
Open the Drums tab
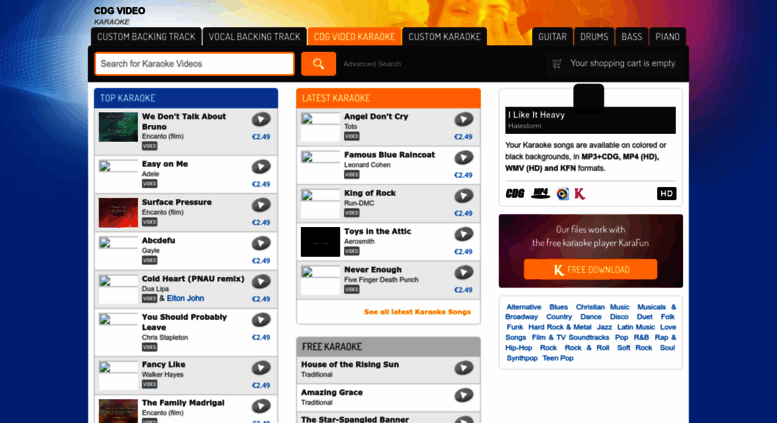(594, 37)
